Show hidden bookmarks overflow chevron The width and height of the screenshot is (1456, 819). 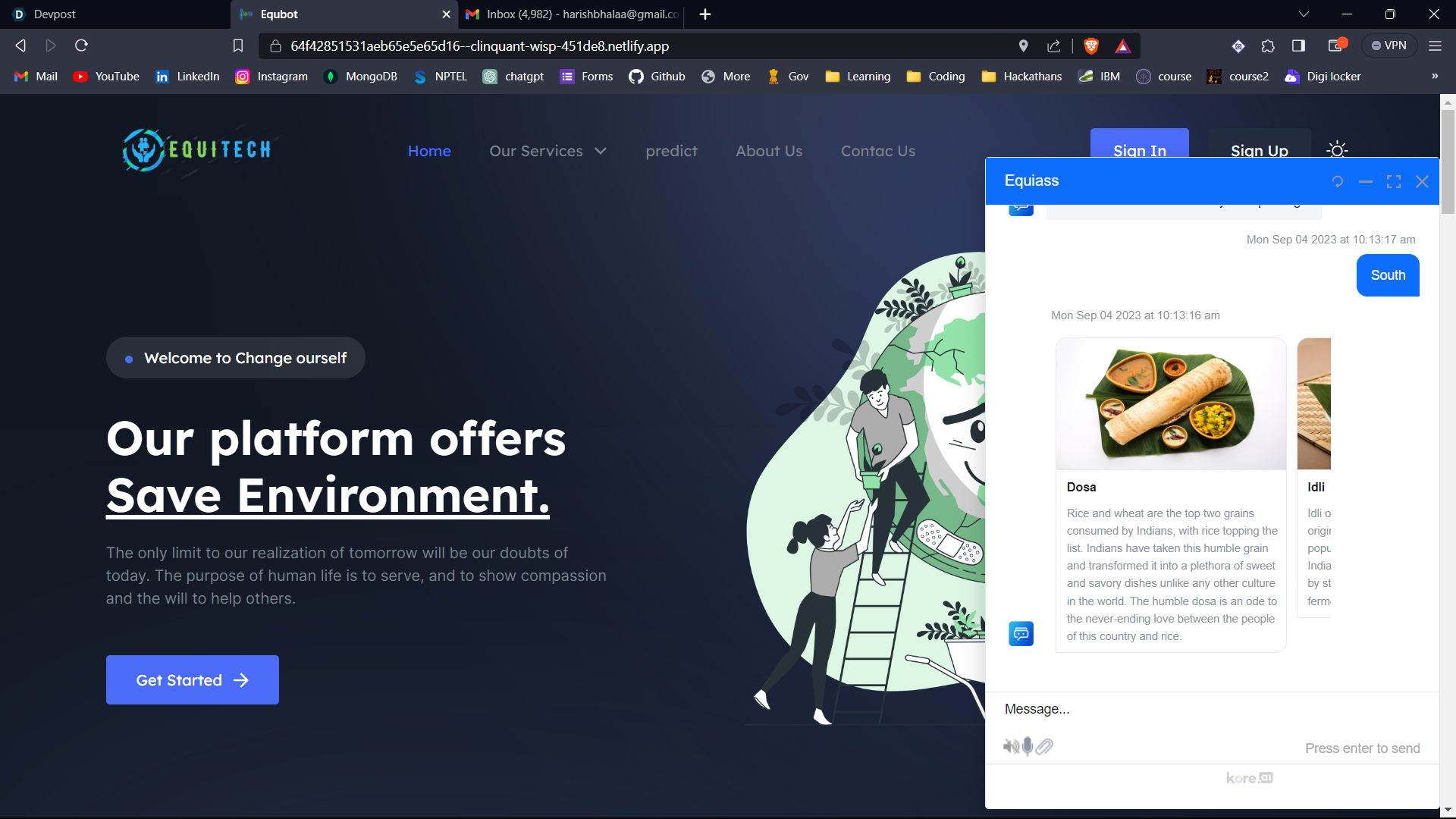1434,76
